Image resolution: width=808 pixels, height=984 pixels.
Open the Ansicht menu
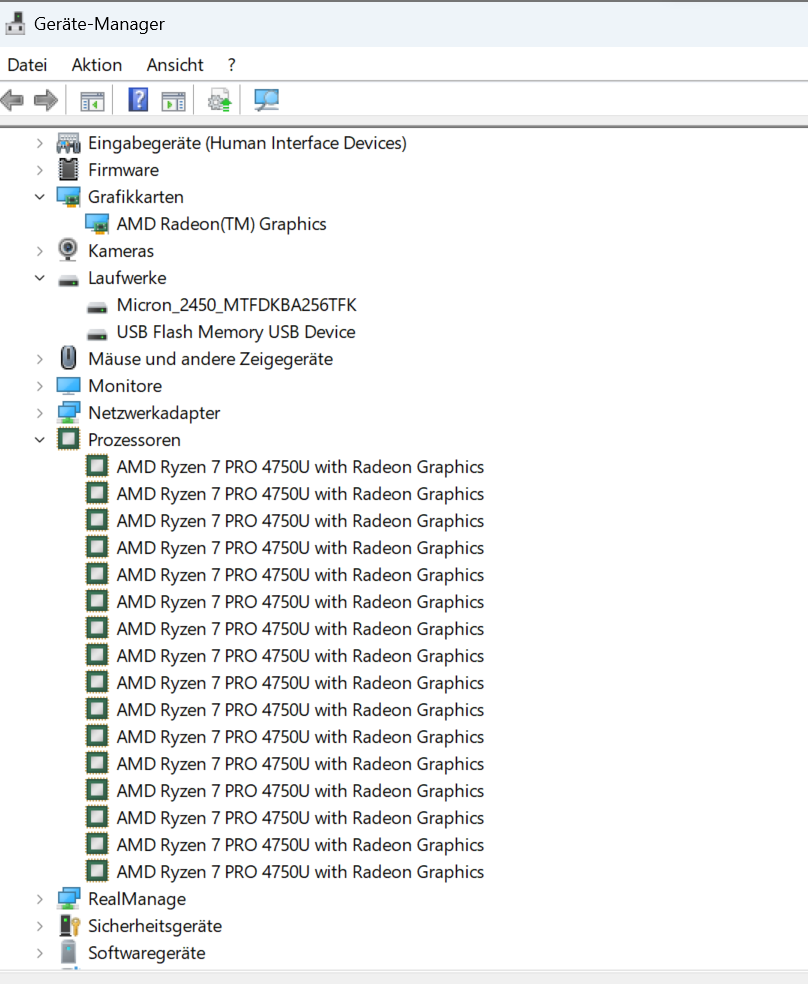(x=175, y=65)
